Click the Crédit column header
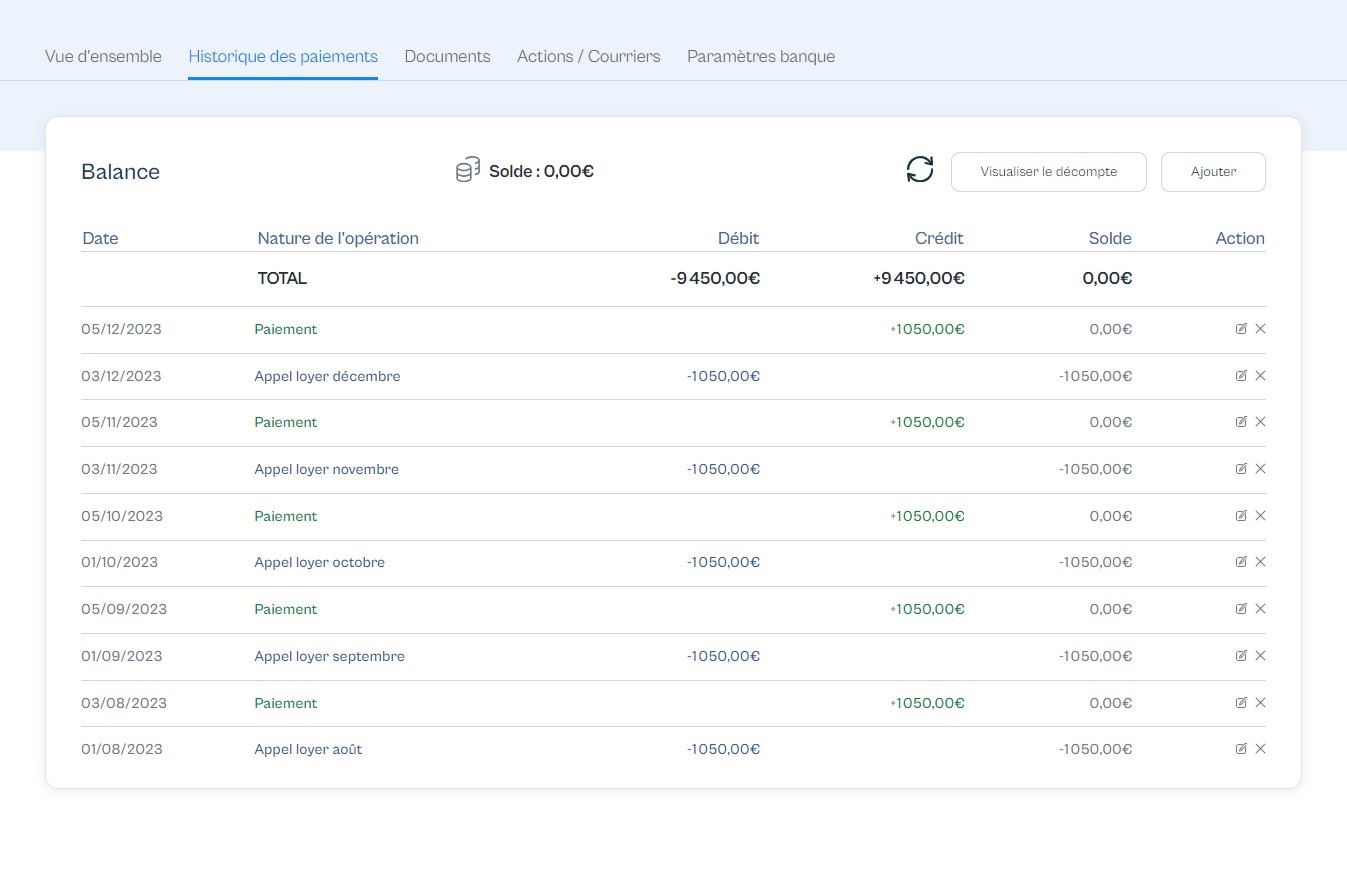 pos(940,238)
